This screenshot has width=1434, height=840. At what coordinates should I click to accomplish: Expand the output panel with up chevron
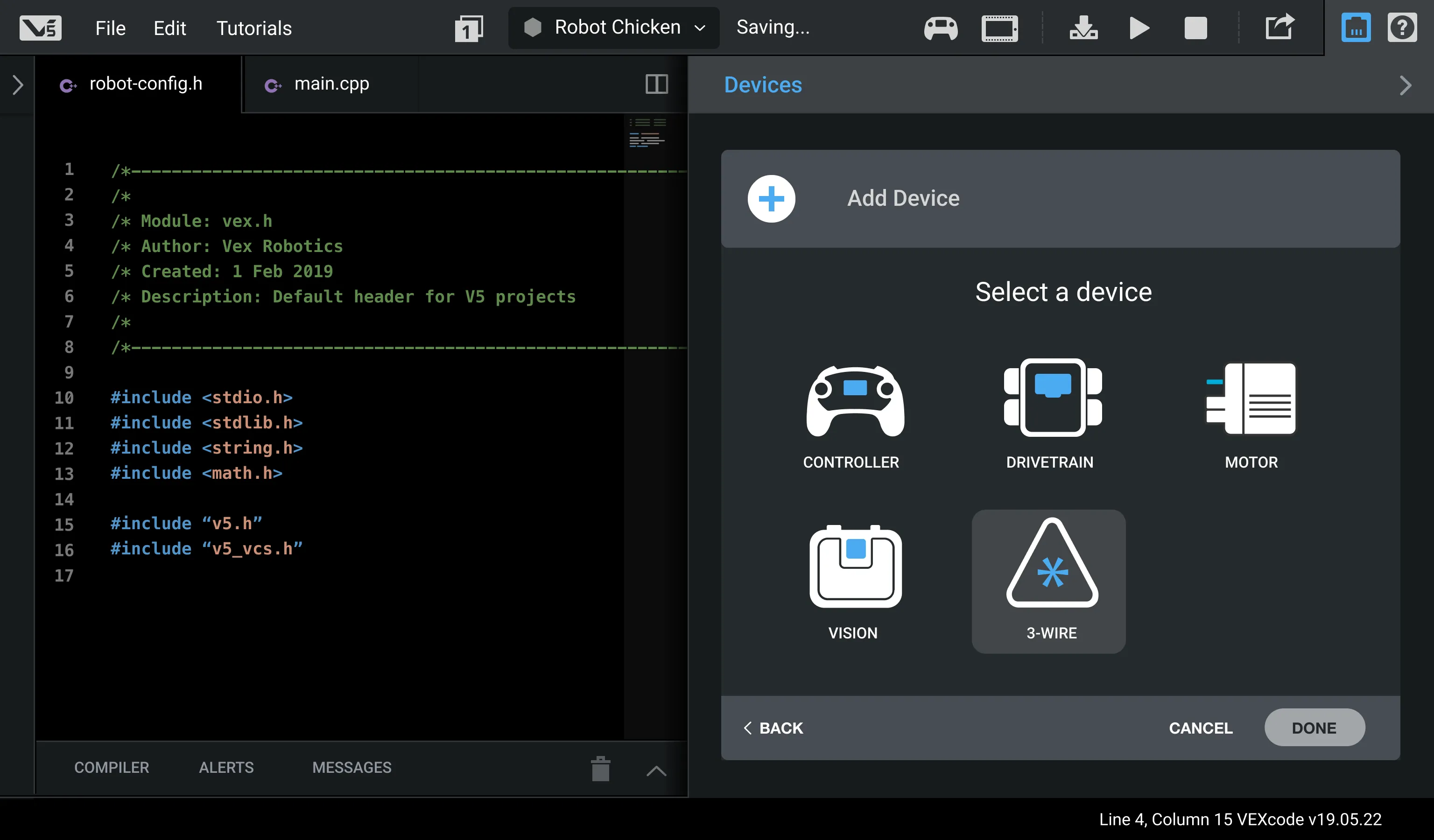tap(656, 771)
